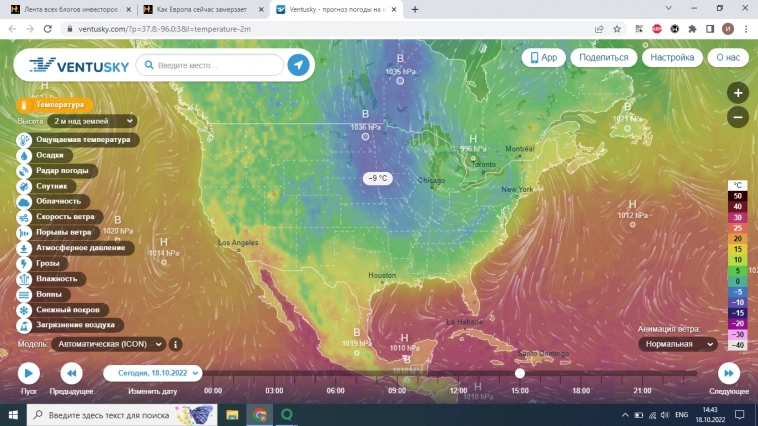This screenshot has width=758, height=426.
Task: Select the Атмосферное давление label button
Action: tap(81, 248)
